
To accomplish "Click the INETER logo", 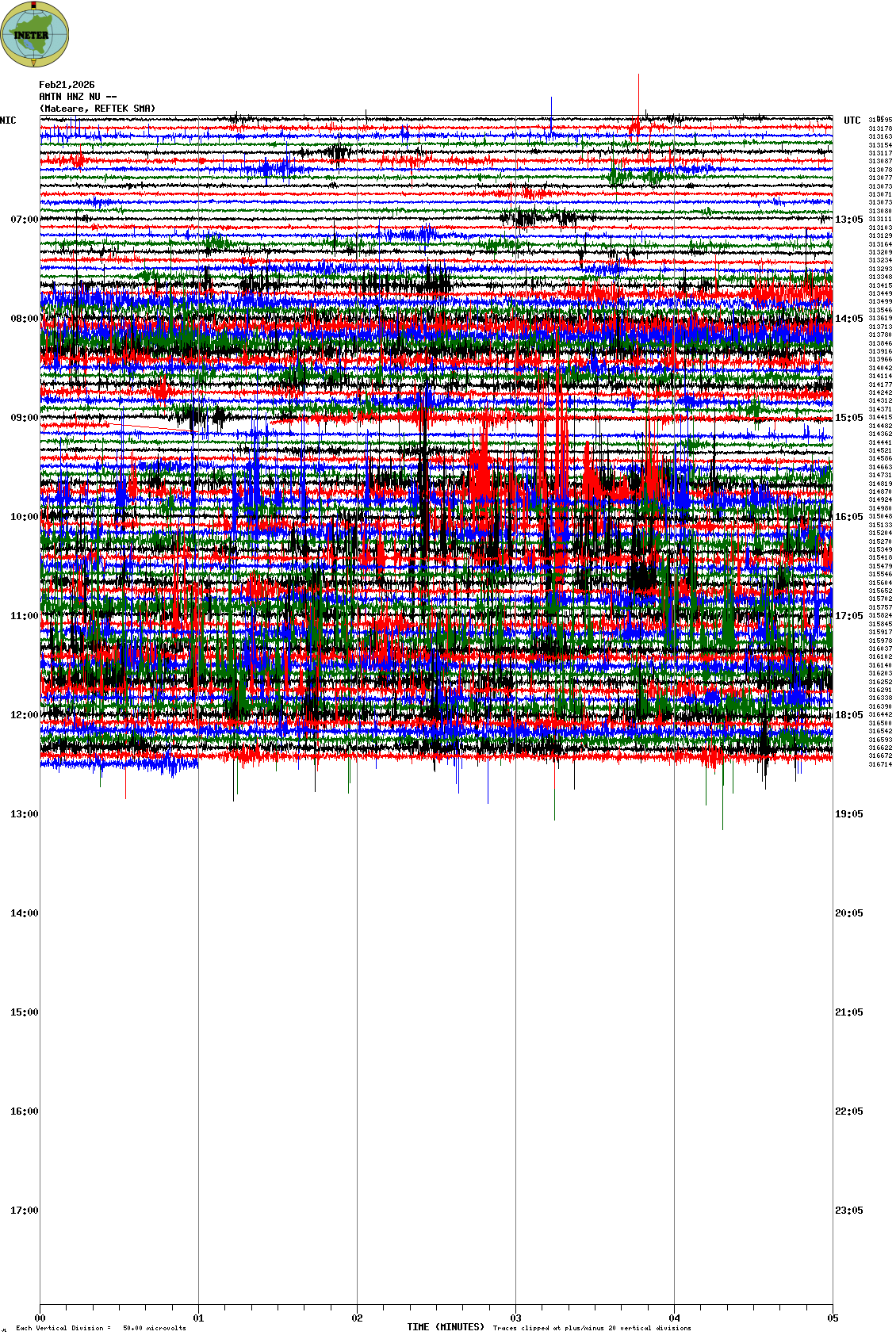I will click(35, 34).
